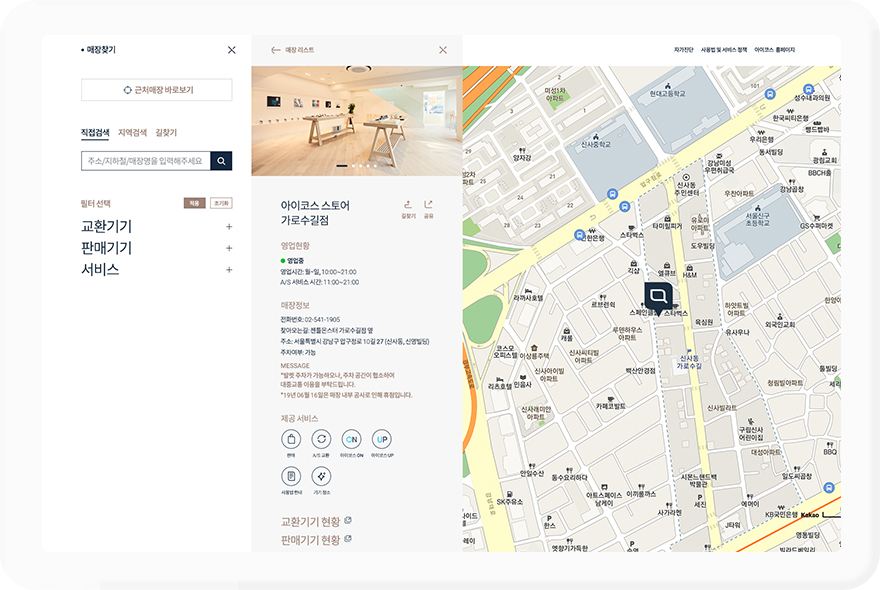Click the A/S 교환 refresh-arrows service icon
The width and height of the screenshot is (880, 590).
321,439
